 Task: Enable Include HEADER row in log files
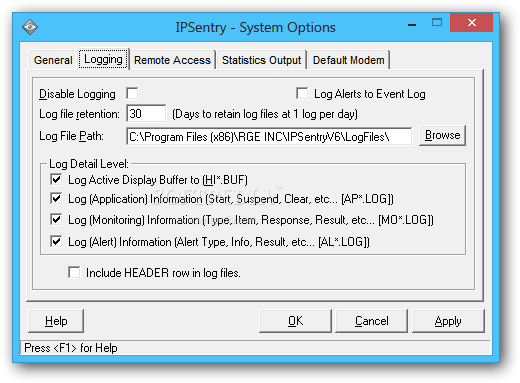pos(74,272)
